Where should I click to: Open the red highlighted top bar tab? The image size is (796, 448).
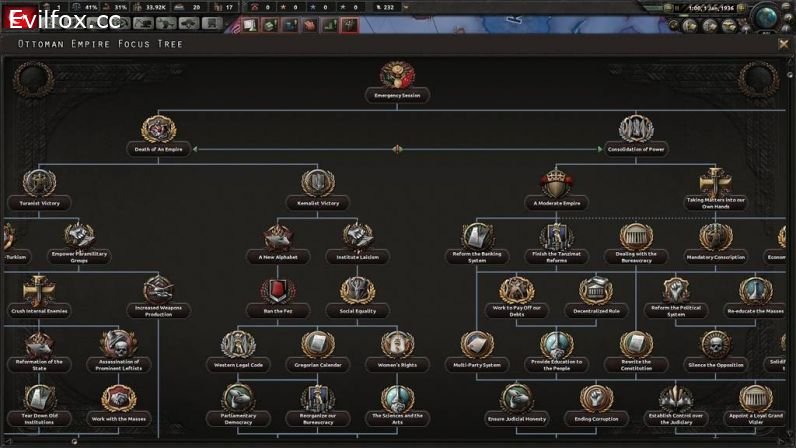[349, 24]
